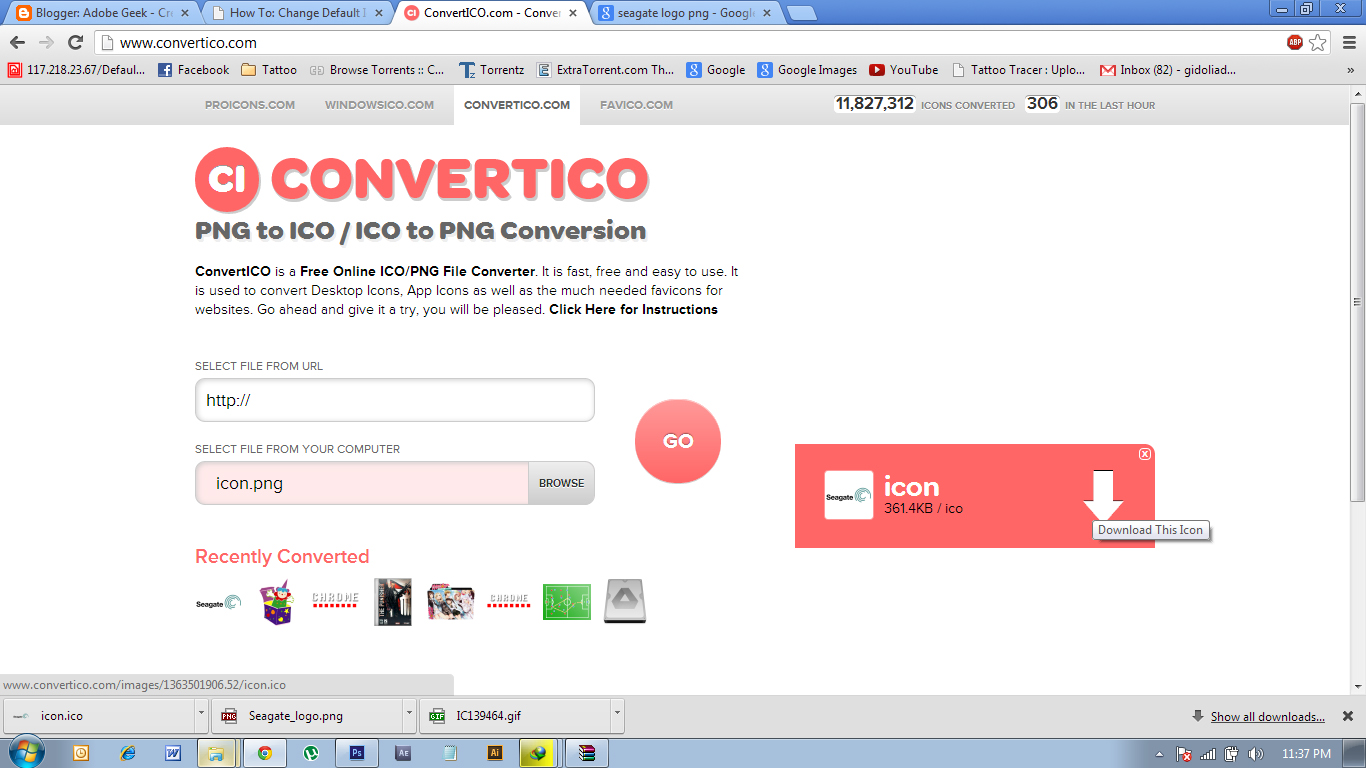The width and height of the screenshot is (1366, 768).
Task: Reload the current page
Action: click(75, 43)
